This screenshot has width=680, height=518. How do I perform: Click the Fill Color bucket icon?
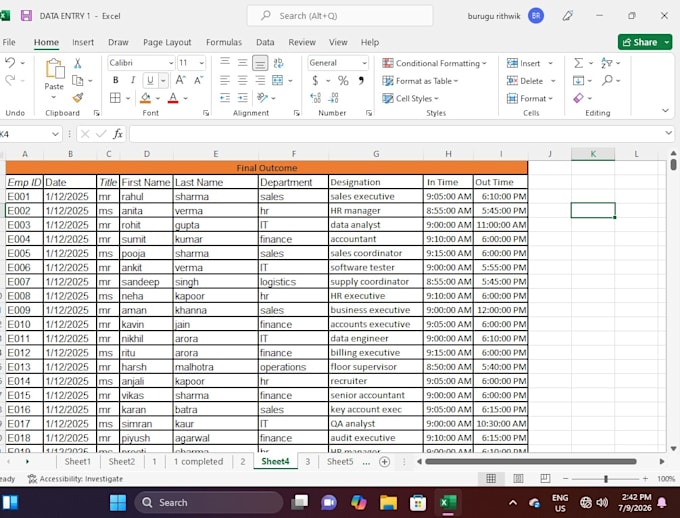click(146, 98)
